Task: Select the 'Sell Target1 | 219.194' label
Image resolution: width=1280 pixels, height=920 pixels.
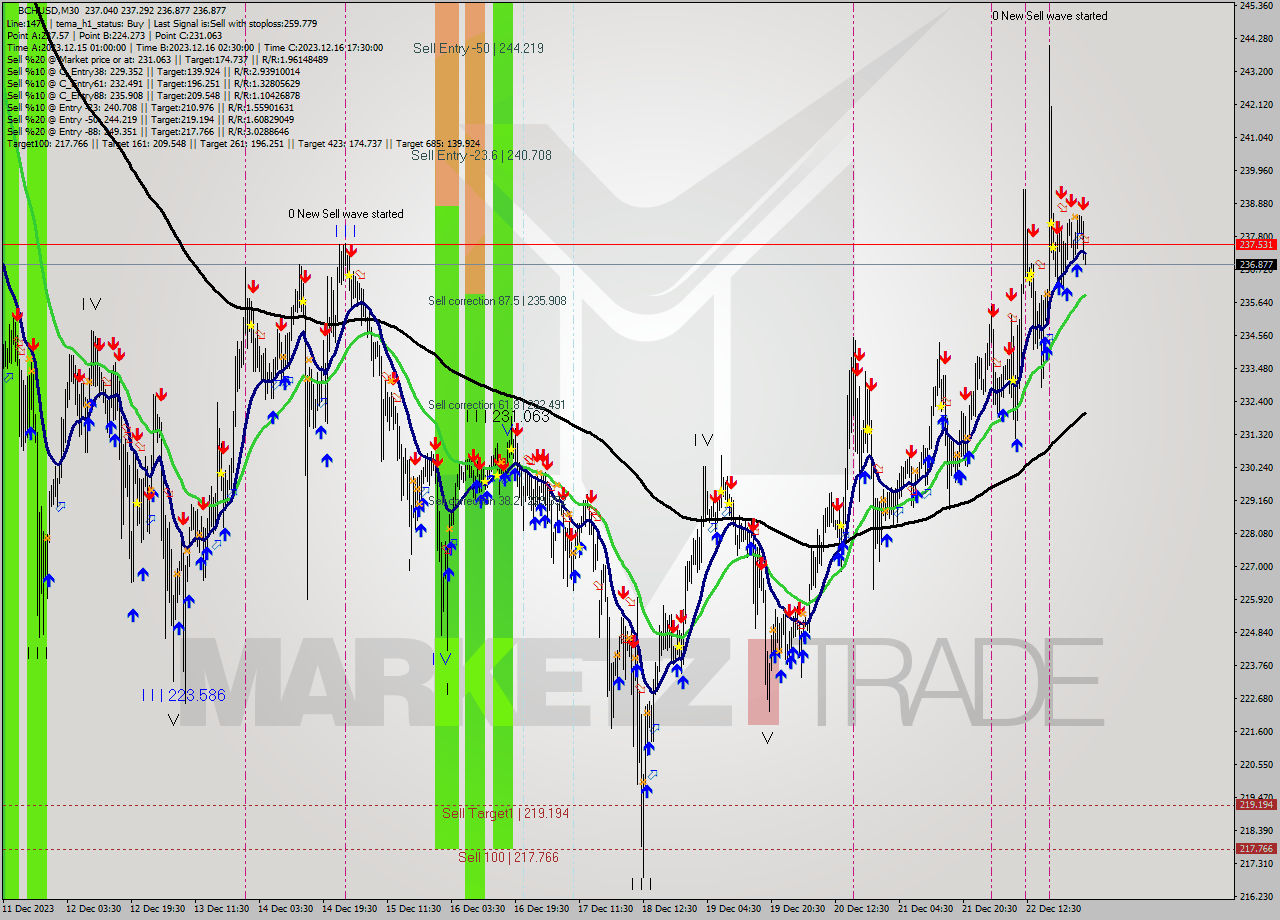Action: pos(505,813)
